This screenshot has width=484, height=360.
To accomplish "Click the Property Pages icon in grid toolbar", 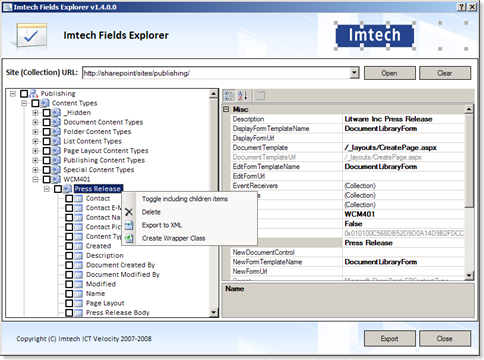I will (x=260, y=96).
